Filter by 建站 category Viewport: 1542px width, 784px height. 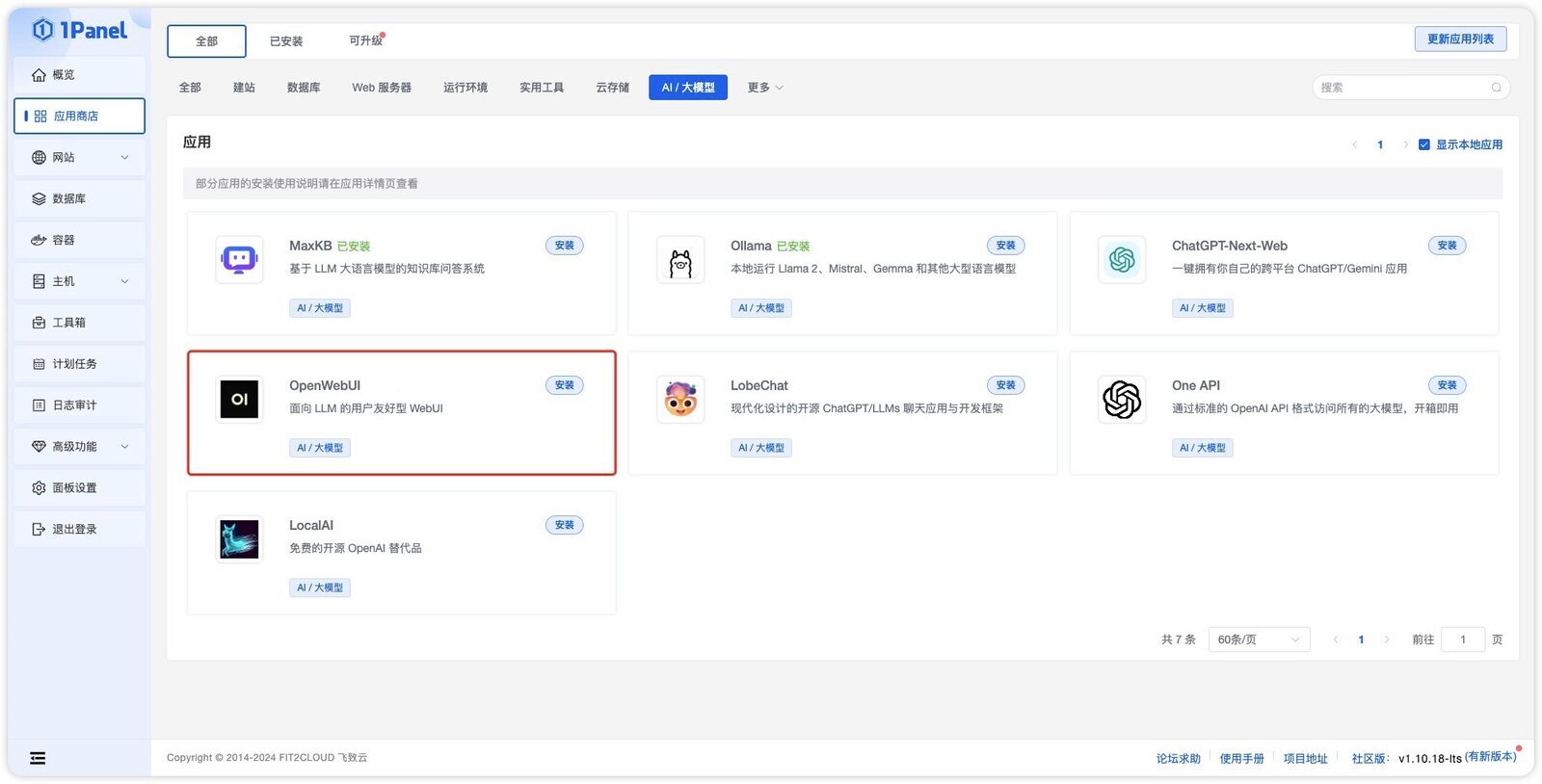244,88
